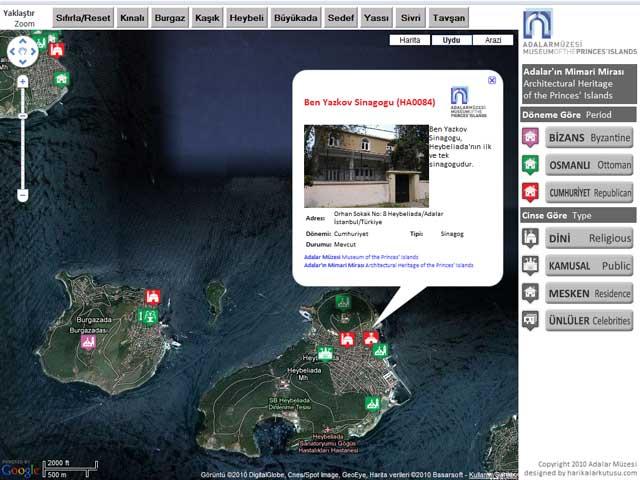Click the Ünlüler celebrities type icon

click(x=530, y=321)
